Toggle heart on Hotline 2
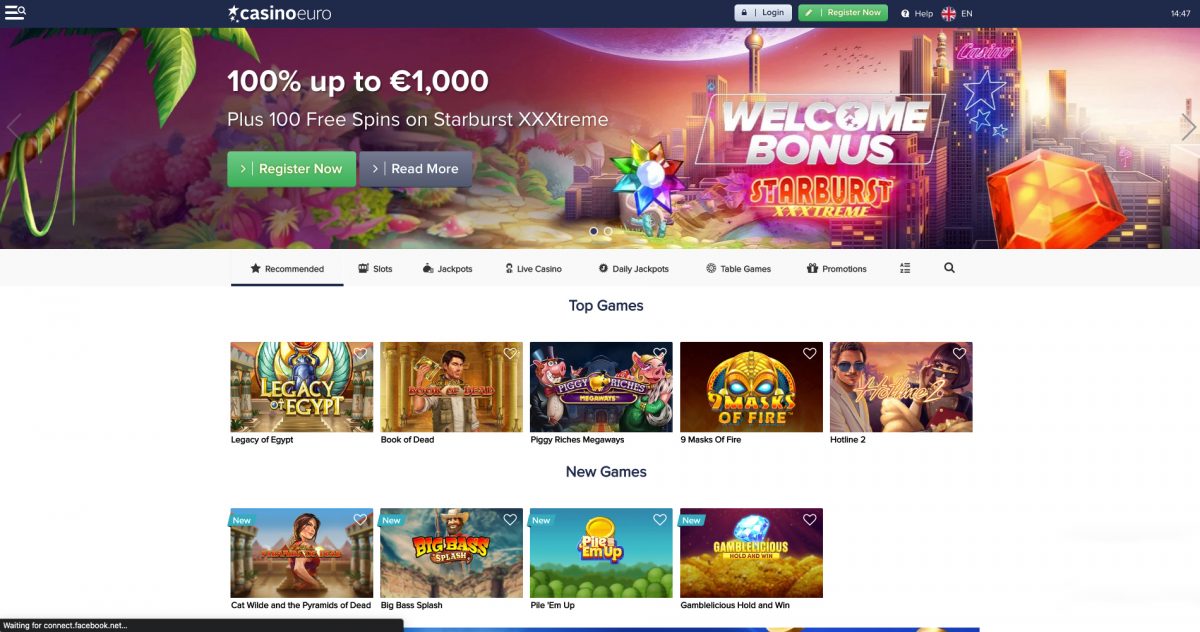Screen dimensions: 1200x632 (959, 354)
